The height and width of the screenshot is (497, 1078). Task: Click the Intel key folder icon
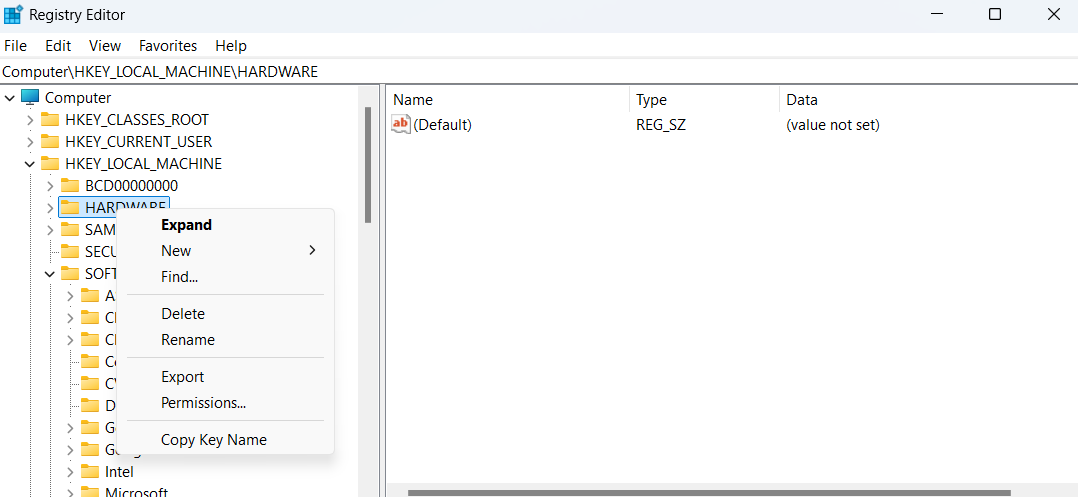[x=89, y=472]
